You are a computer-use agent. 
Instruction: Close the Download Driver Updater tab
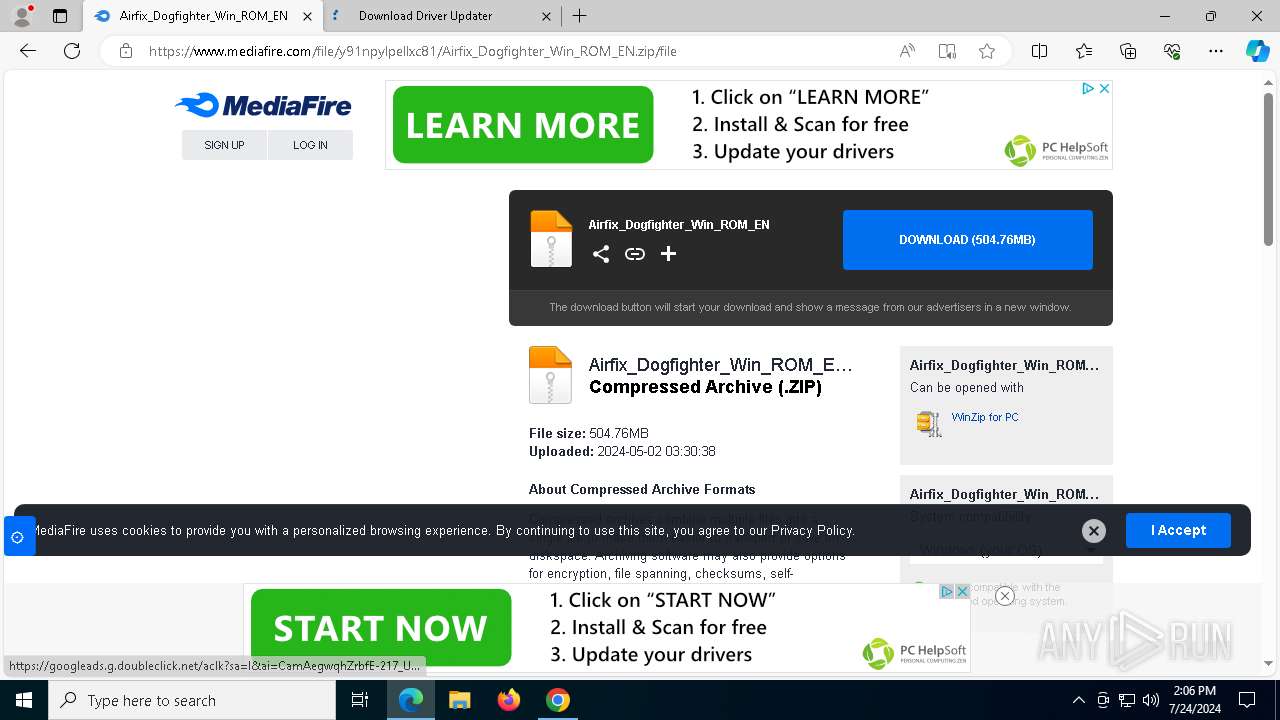(546, 16)
